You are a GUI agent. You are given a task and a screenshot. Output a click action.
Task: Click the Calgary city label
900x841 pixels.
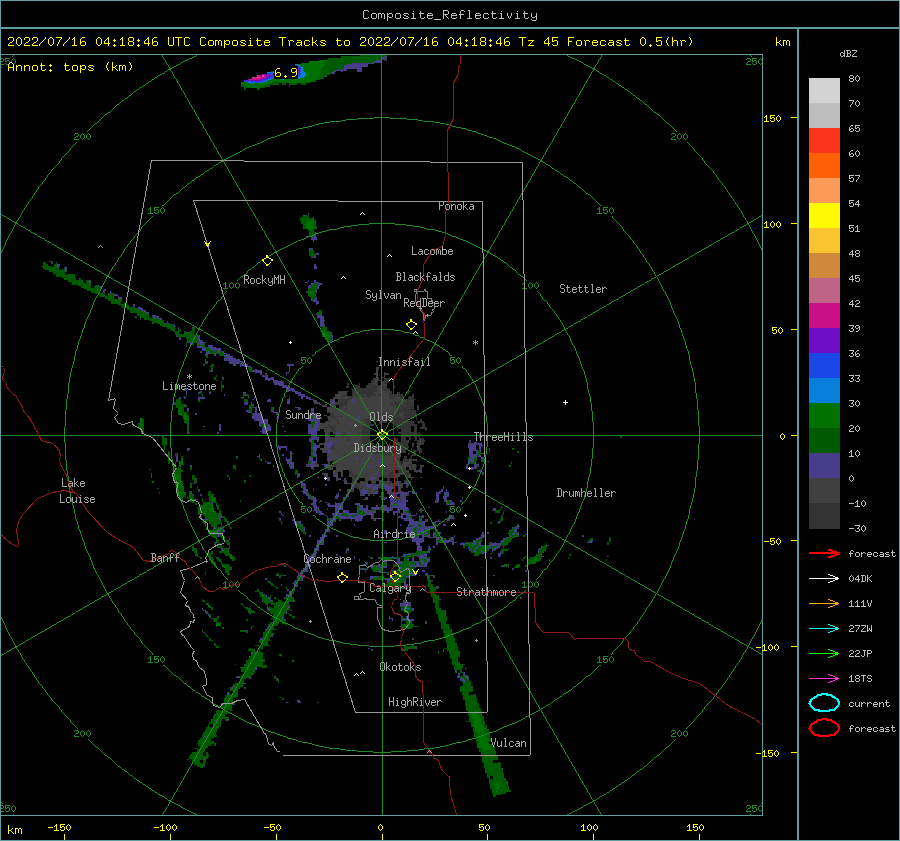point(390,588)
